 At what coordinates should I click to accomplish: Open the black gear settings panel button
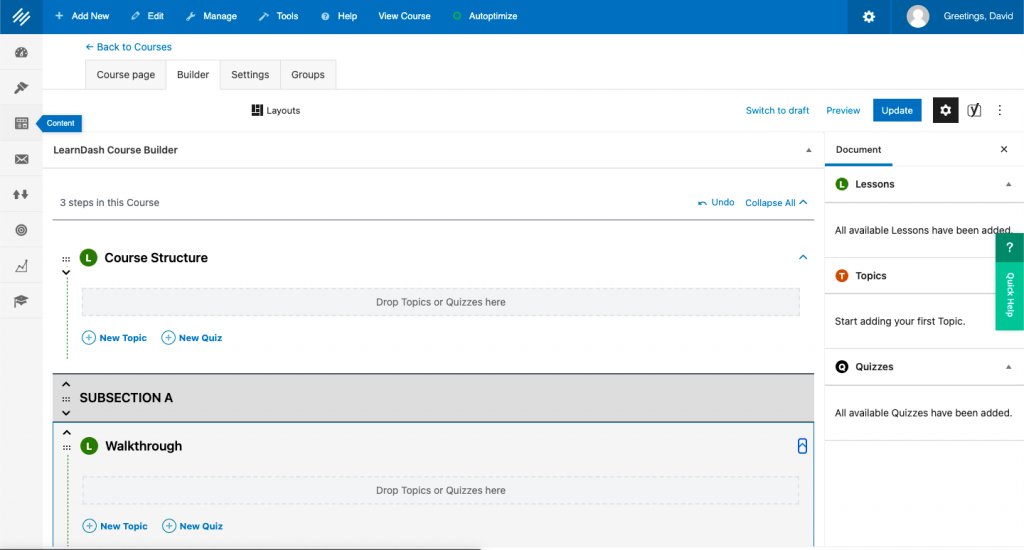click(x=945, y=110)
